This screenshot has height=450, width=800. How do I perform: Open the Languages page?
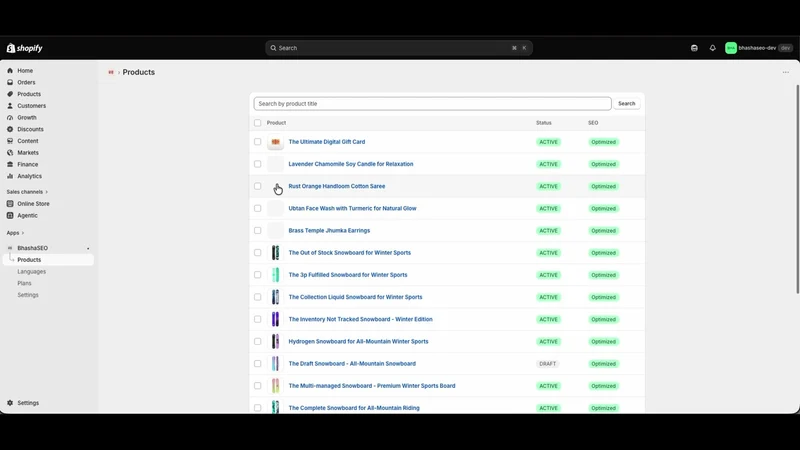32,271
